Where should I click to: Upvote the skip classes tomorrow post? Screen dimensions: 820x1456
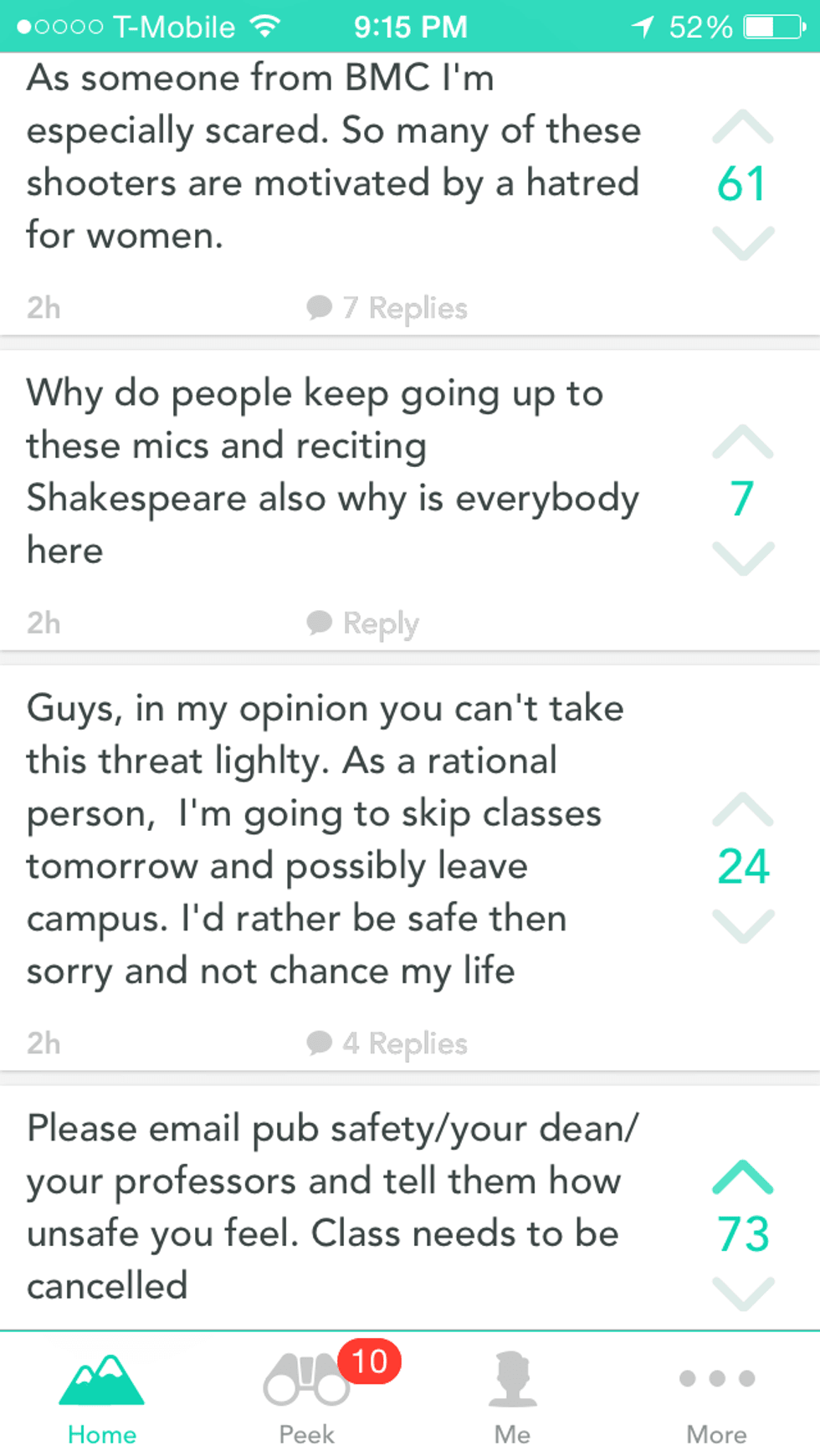point(742,809)
